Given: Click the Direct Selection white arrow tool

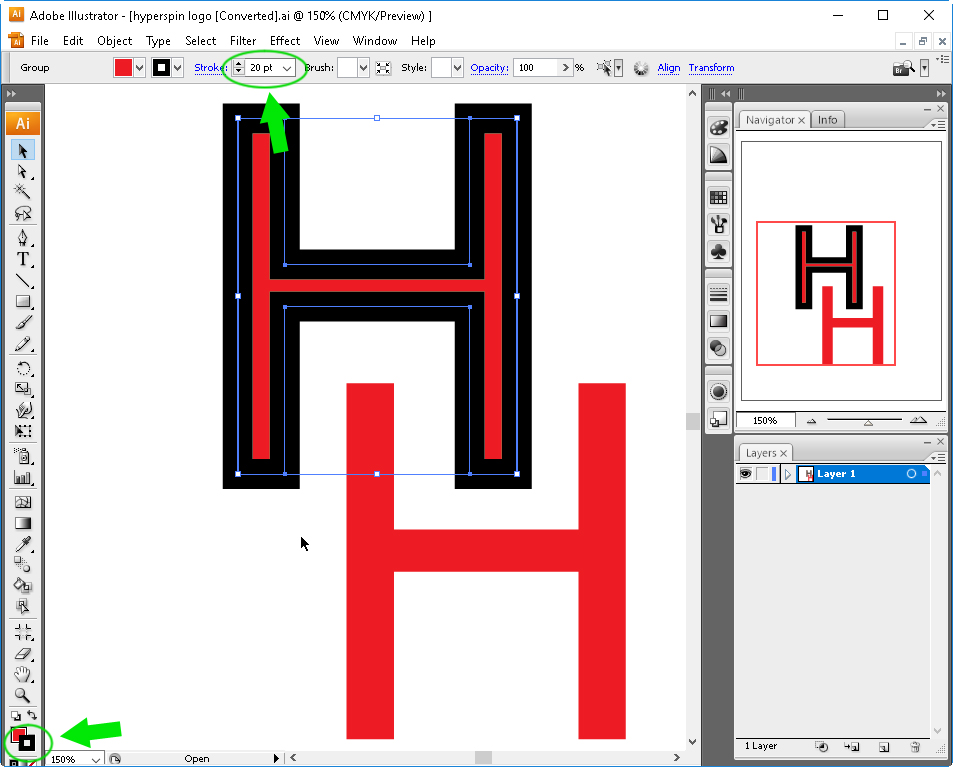Looking at the screenshot, I should (x=22, y=171).
